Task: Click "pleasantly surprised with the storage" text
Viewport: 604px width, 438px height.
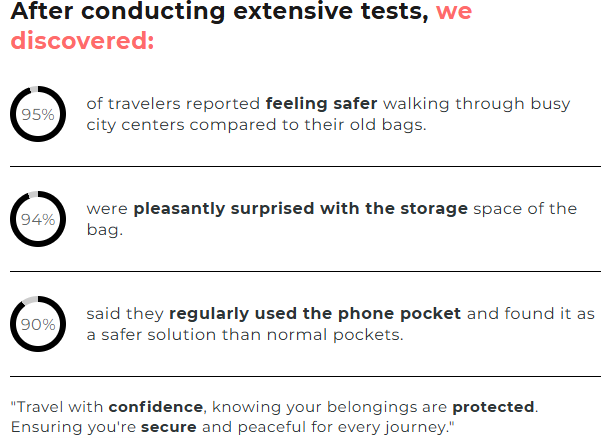Action: (300, 209)
